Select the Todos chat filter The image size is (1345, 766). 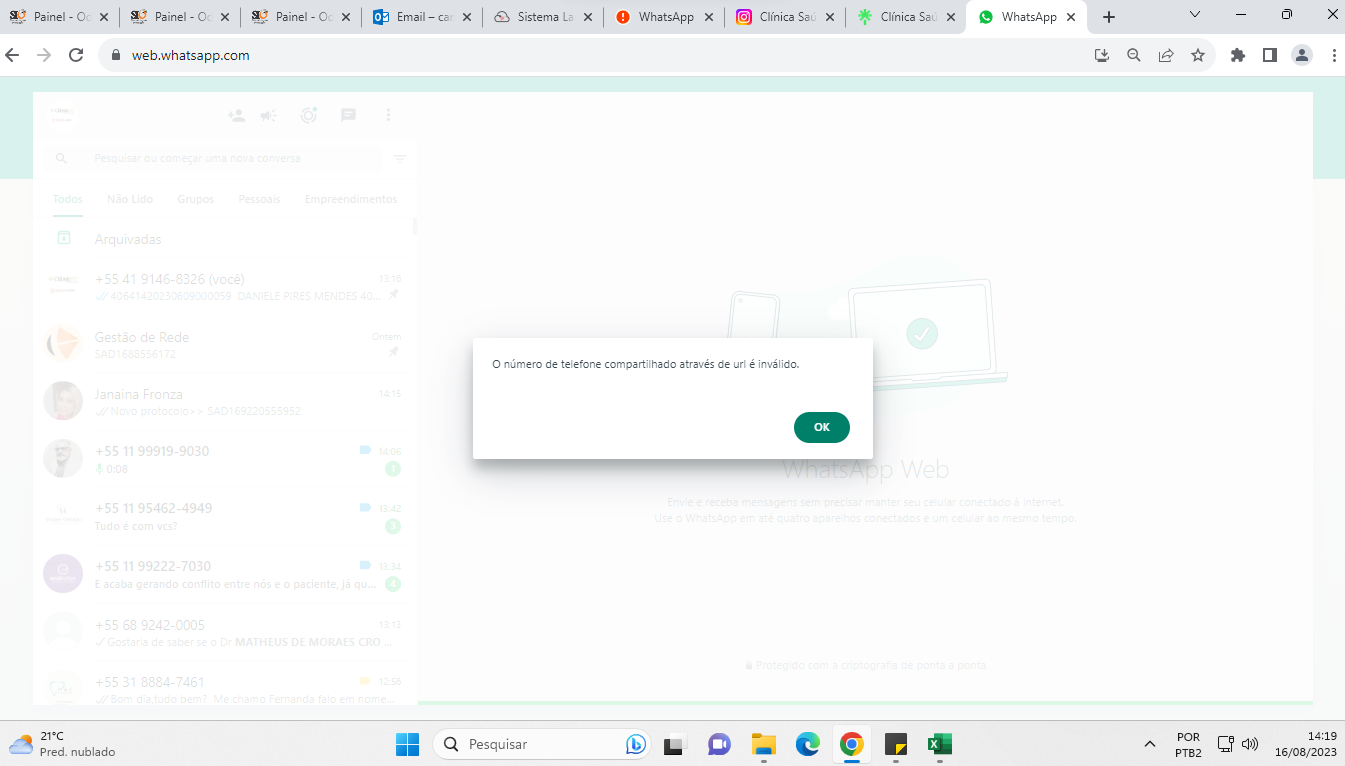coord(68,199)
